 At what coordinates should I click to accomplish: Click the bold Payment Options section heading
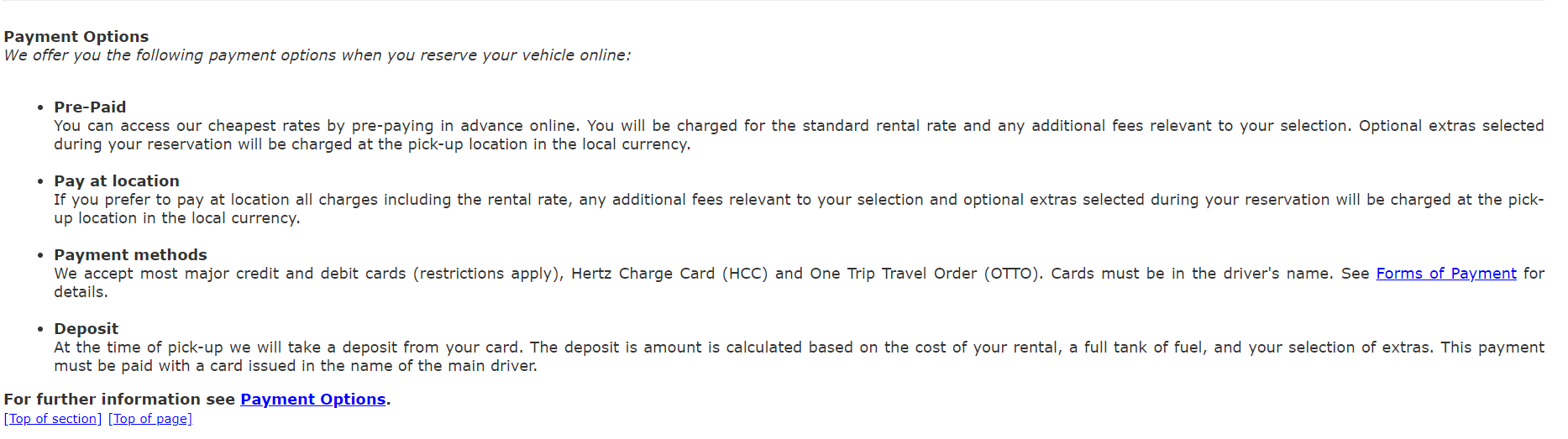[76, 37]
